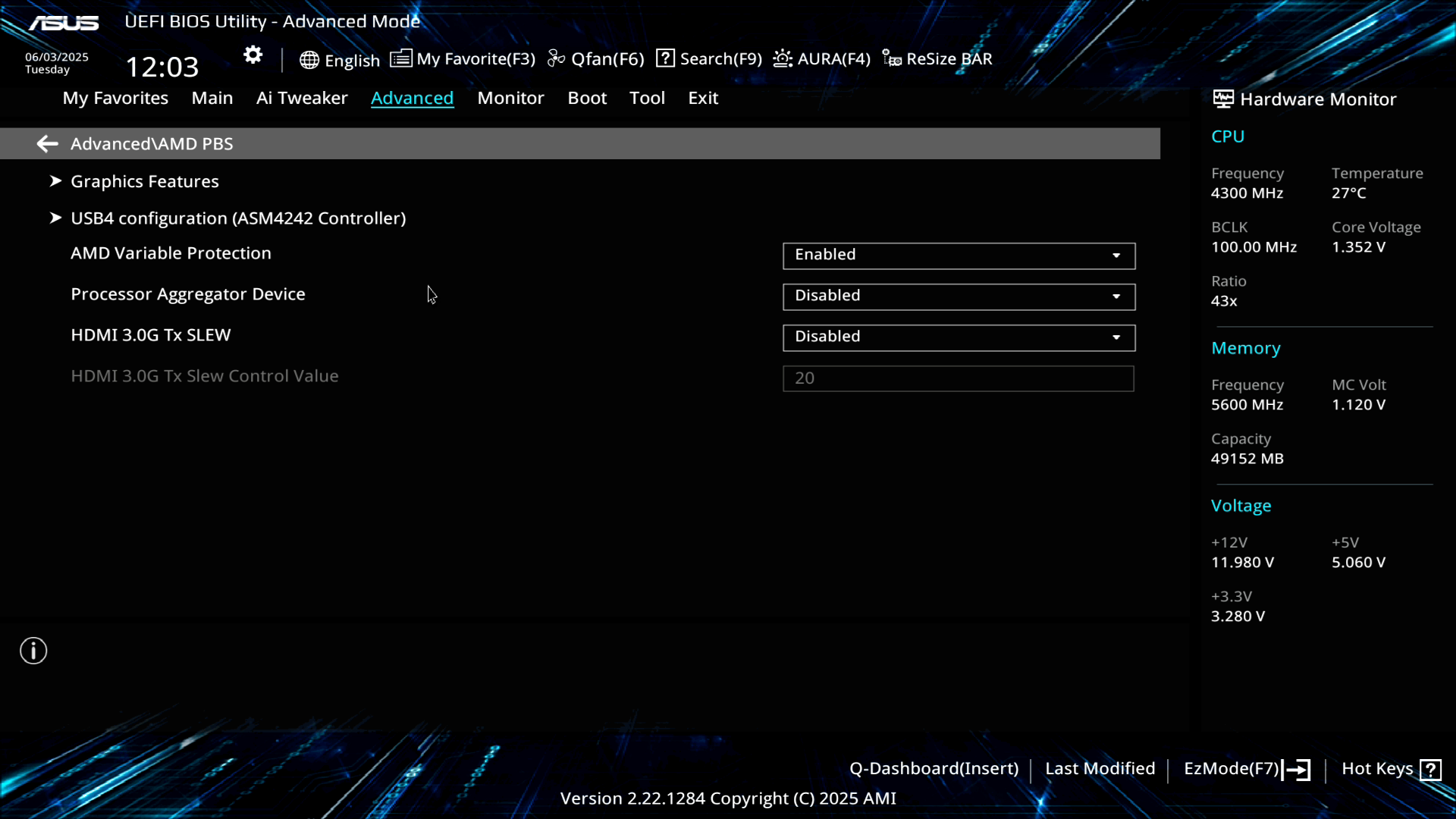Open Search(F9) question mark icon

click(665, 58)
